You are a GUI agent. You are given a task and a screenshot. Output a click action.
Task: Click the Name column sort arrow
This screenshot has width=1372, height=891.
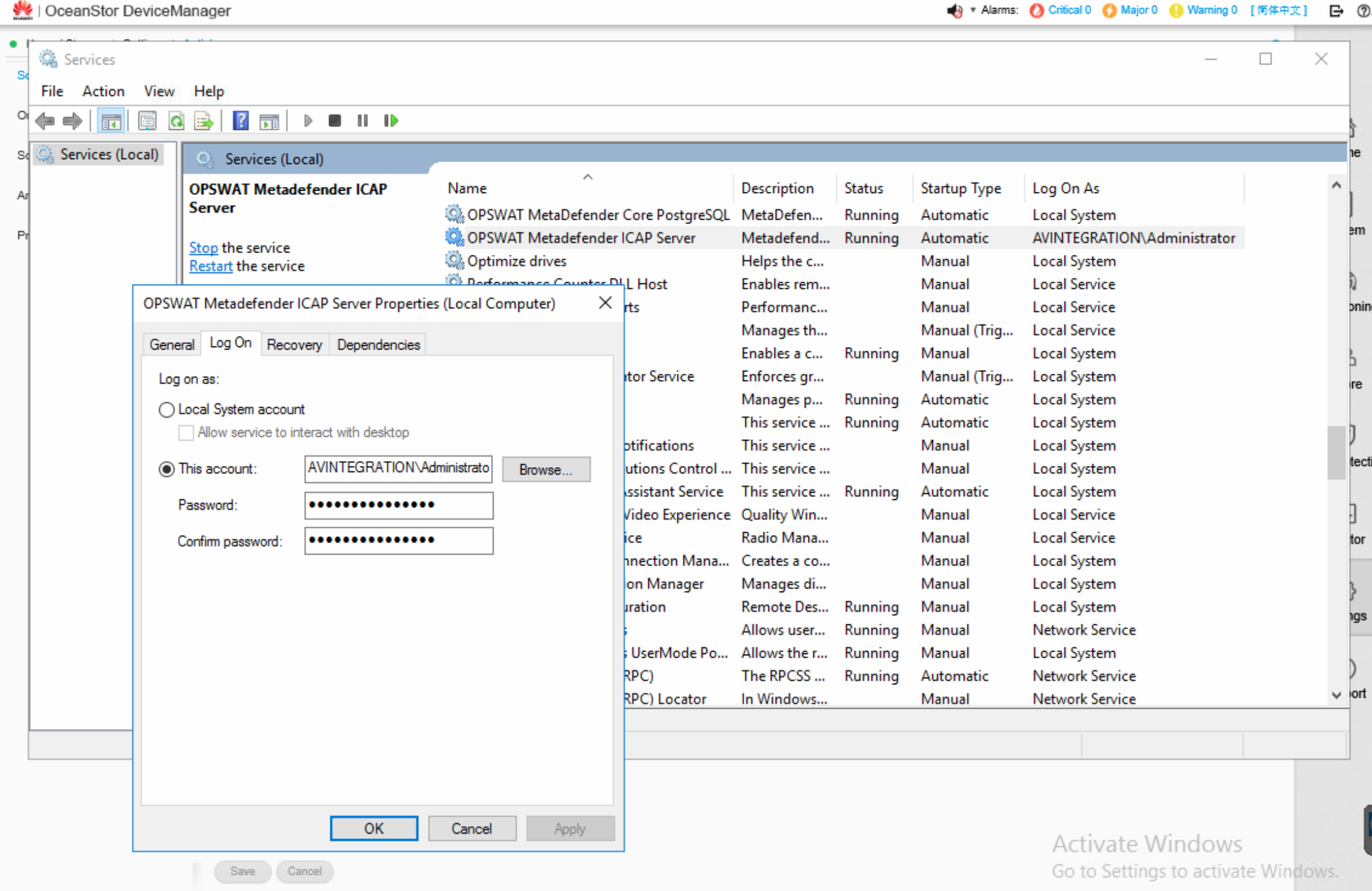(x=588, y=178)
